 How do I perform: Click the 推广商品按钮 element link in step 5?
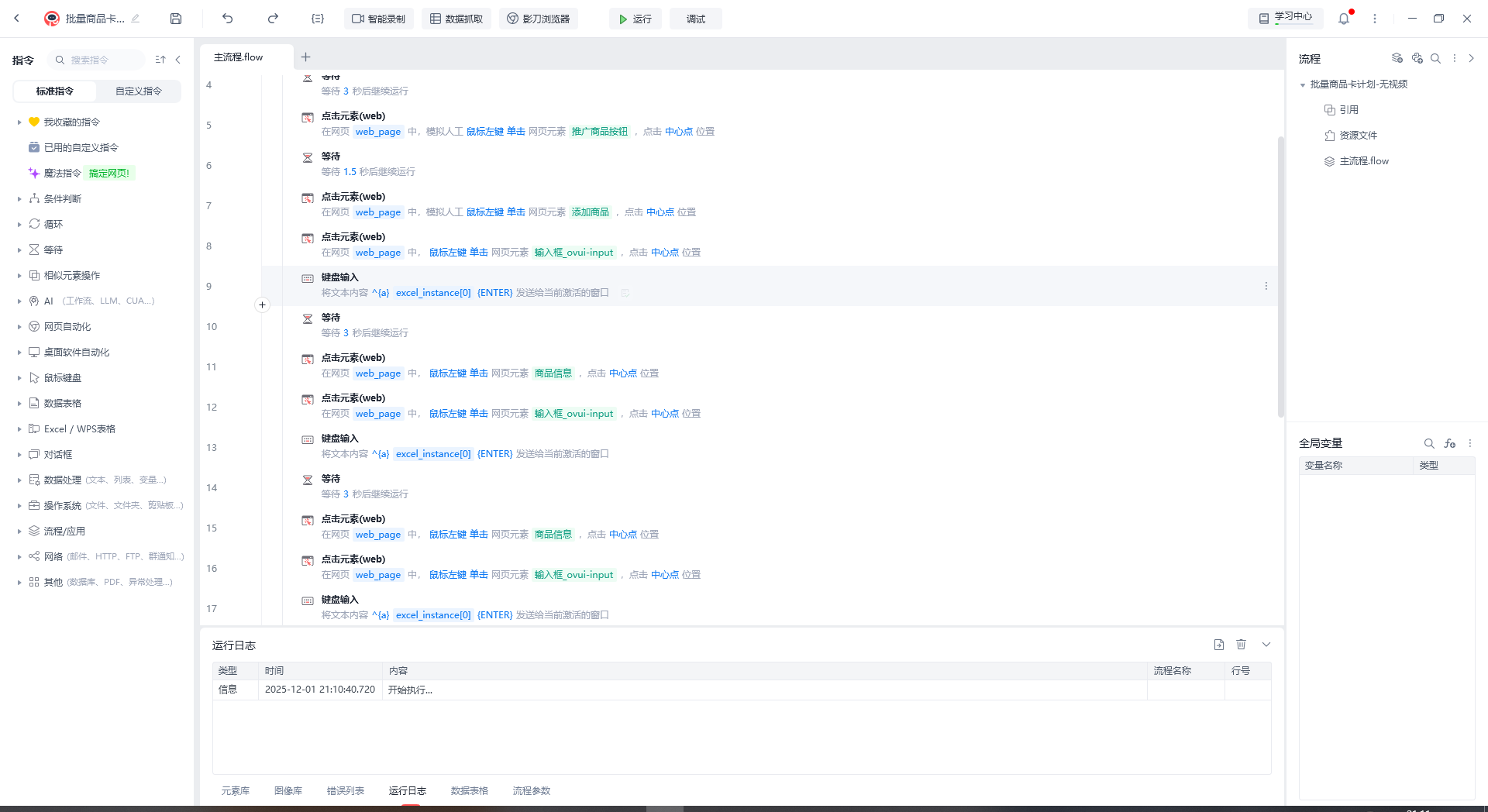[x=600, y=132]
